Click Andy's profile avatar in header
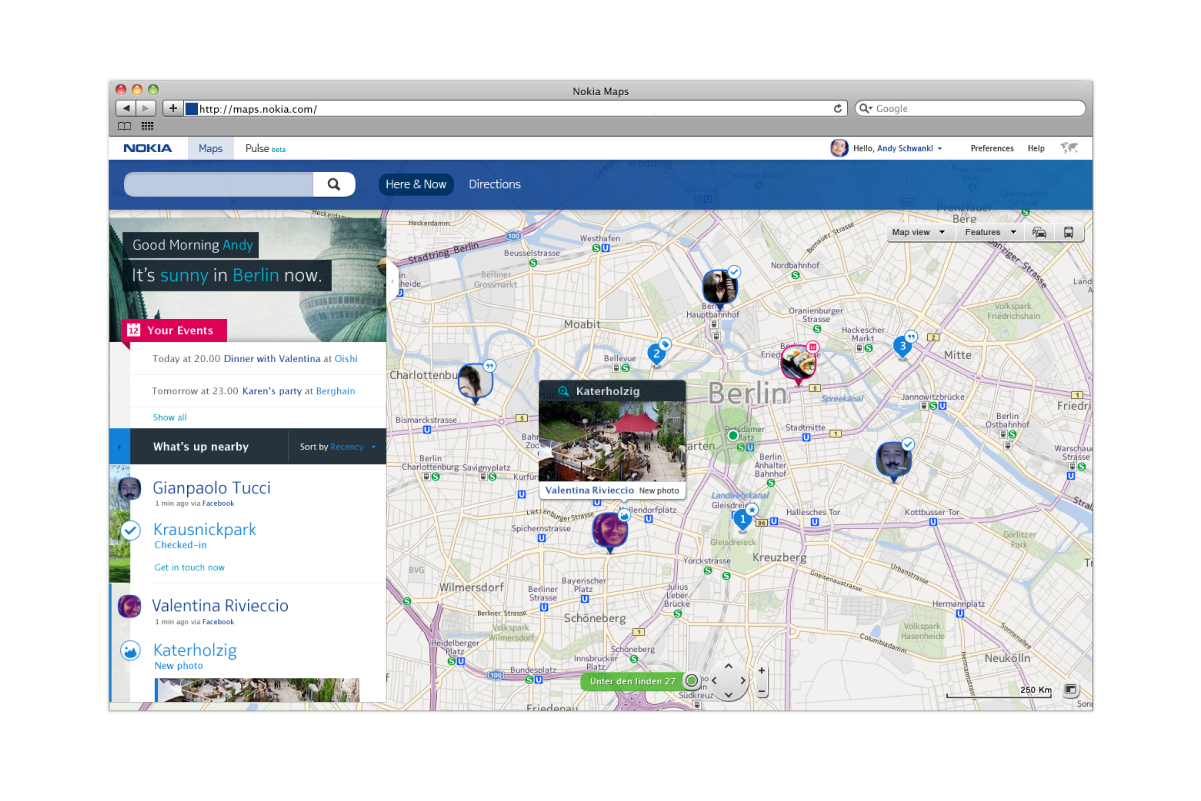The height and width of the screenshot is (801, 1201). tap(839, 148)
